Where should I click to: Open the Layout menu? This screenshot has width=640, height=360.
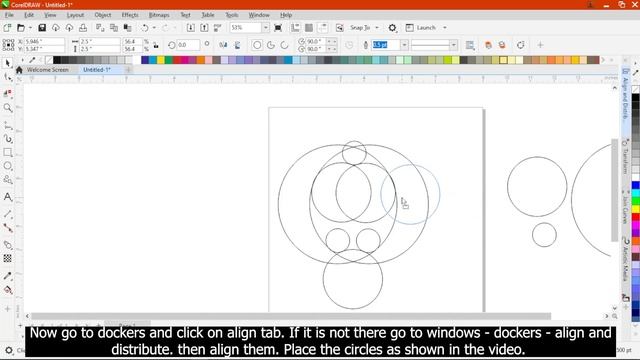[x=75, y=15]
